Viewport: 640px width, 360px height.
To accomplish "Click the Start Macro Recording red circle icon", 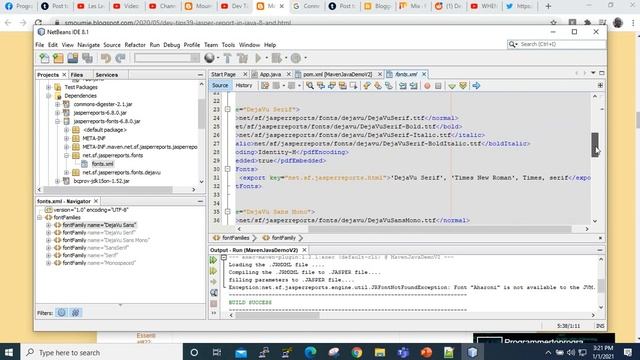I will (x=427, y=86).
